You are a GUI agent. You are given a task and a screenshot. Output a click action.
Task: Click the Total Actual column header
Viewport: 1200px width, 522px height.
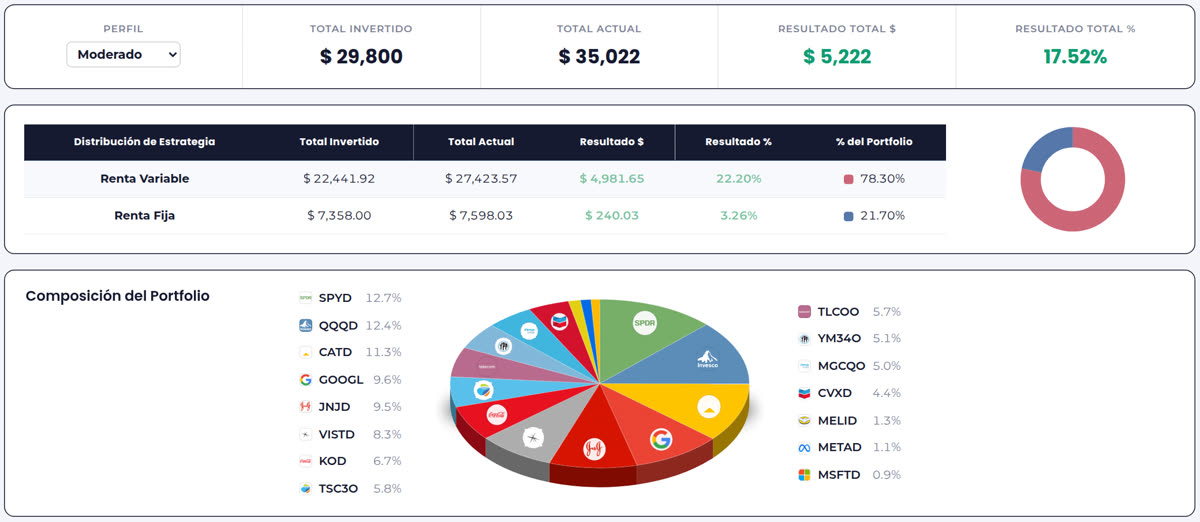point(481,142)
